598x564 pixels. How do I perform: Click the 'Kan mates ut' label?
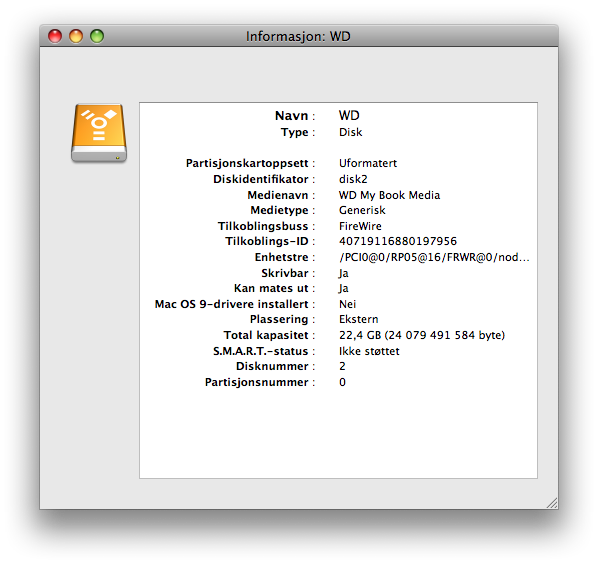point(271,288)
